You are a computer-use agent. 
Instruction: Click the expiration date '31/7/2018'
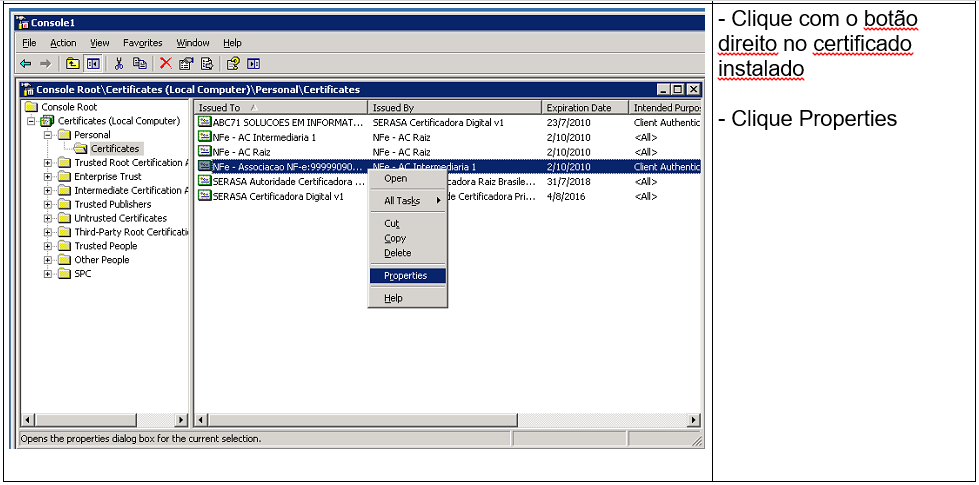tap(568, 182)
